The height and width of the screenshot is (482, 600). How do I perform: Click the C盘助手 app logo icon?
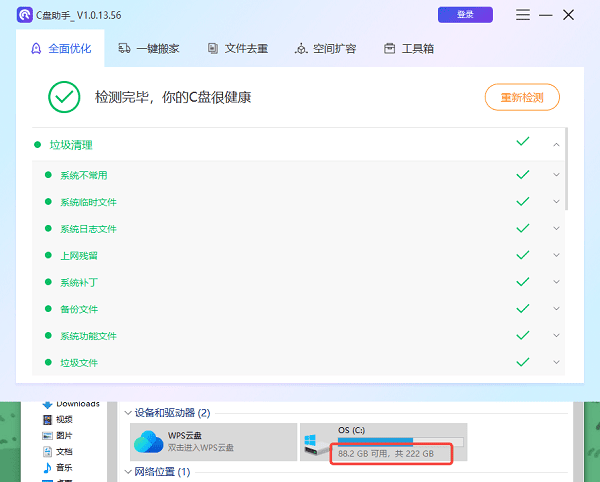click(x=25, y=15)
